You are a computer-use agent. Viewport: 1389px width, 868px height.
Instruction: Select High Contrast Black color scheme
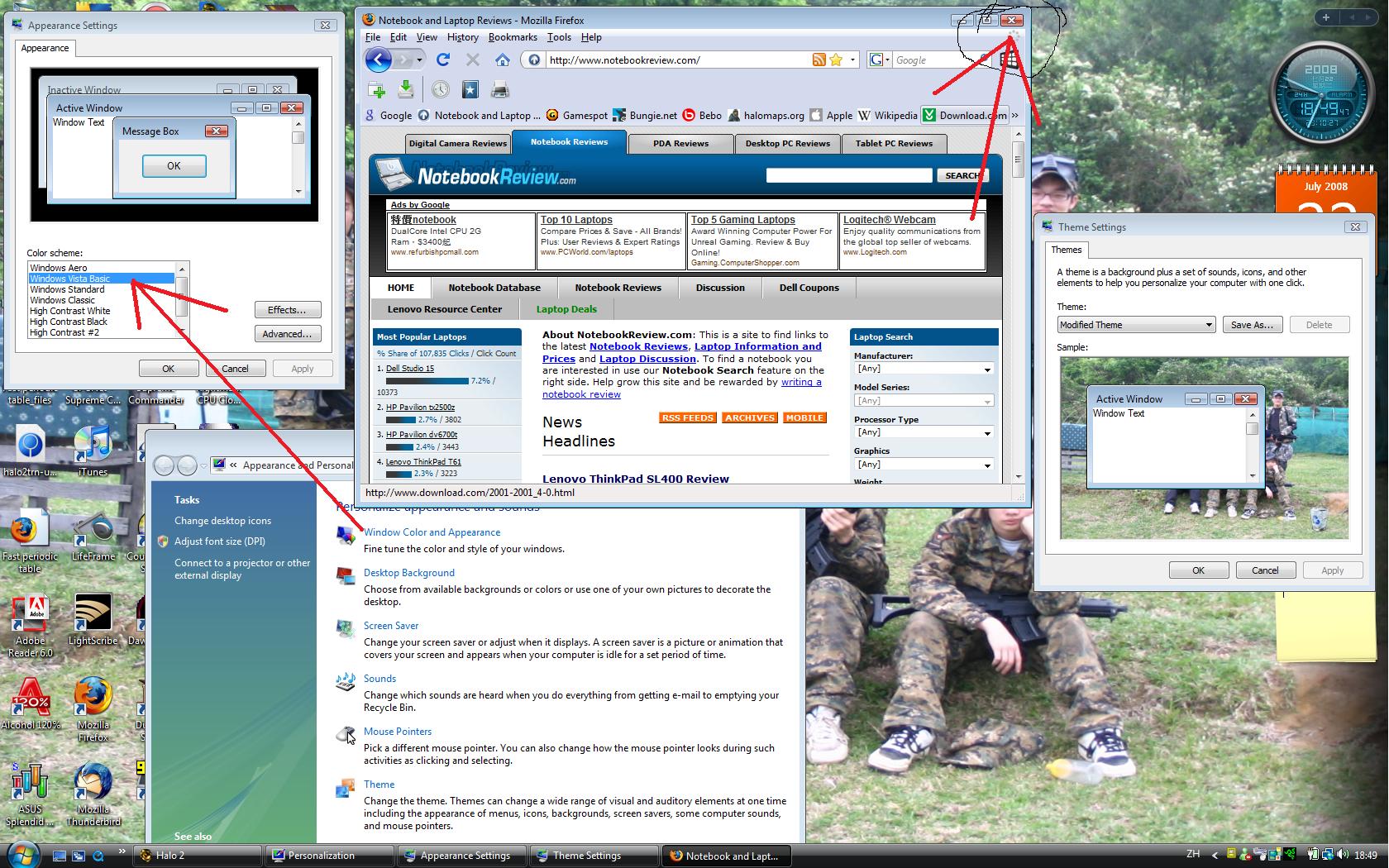click(x=102, y=322)
